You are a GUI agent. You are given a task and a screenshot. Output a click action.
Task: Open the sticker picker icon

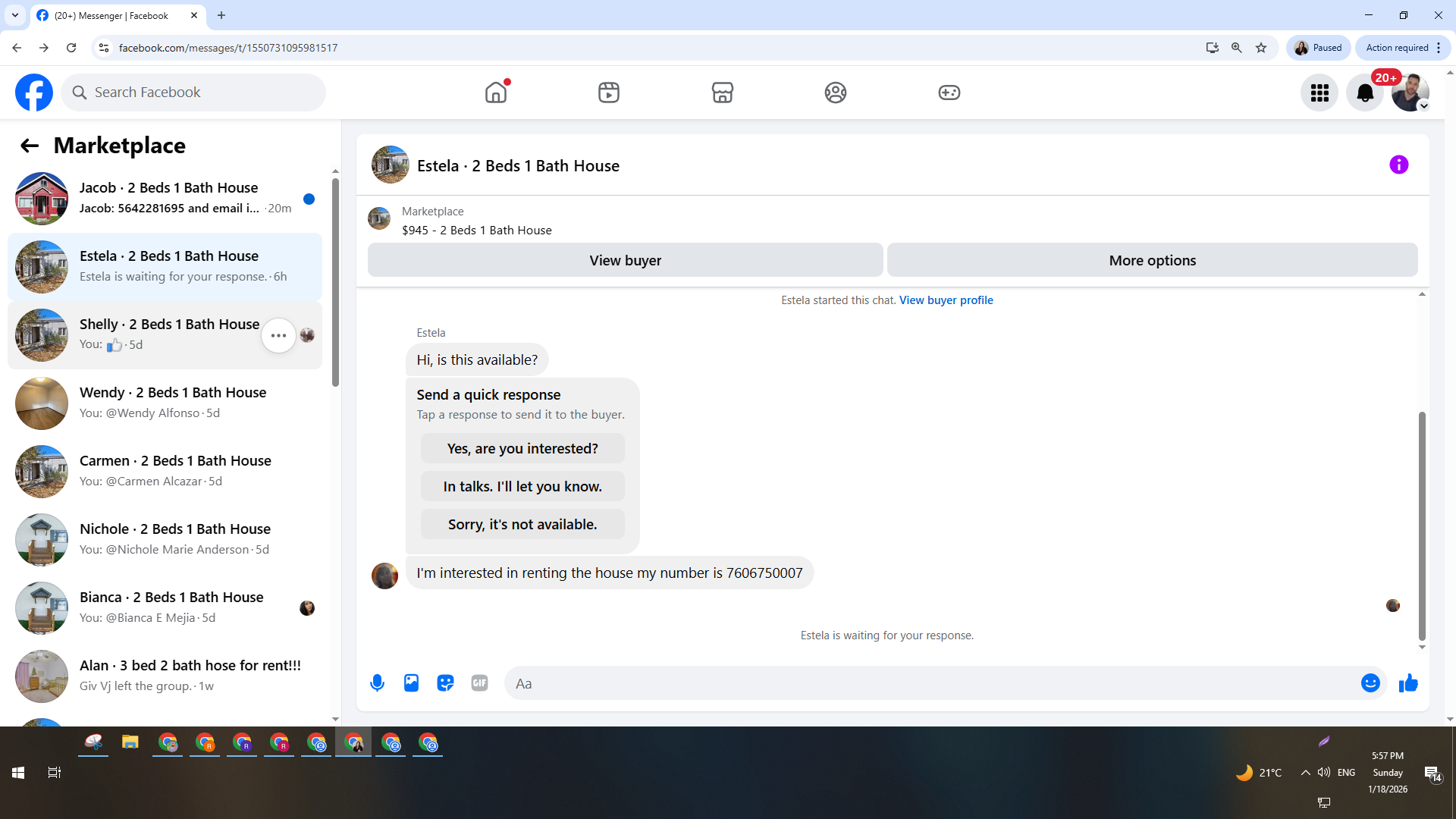[x=445, y=683]
